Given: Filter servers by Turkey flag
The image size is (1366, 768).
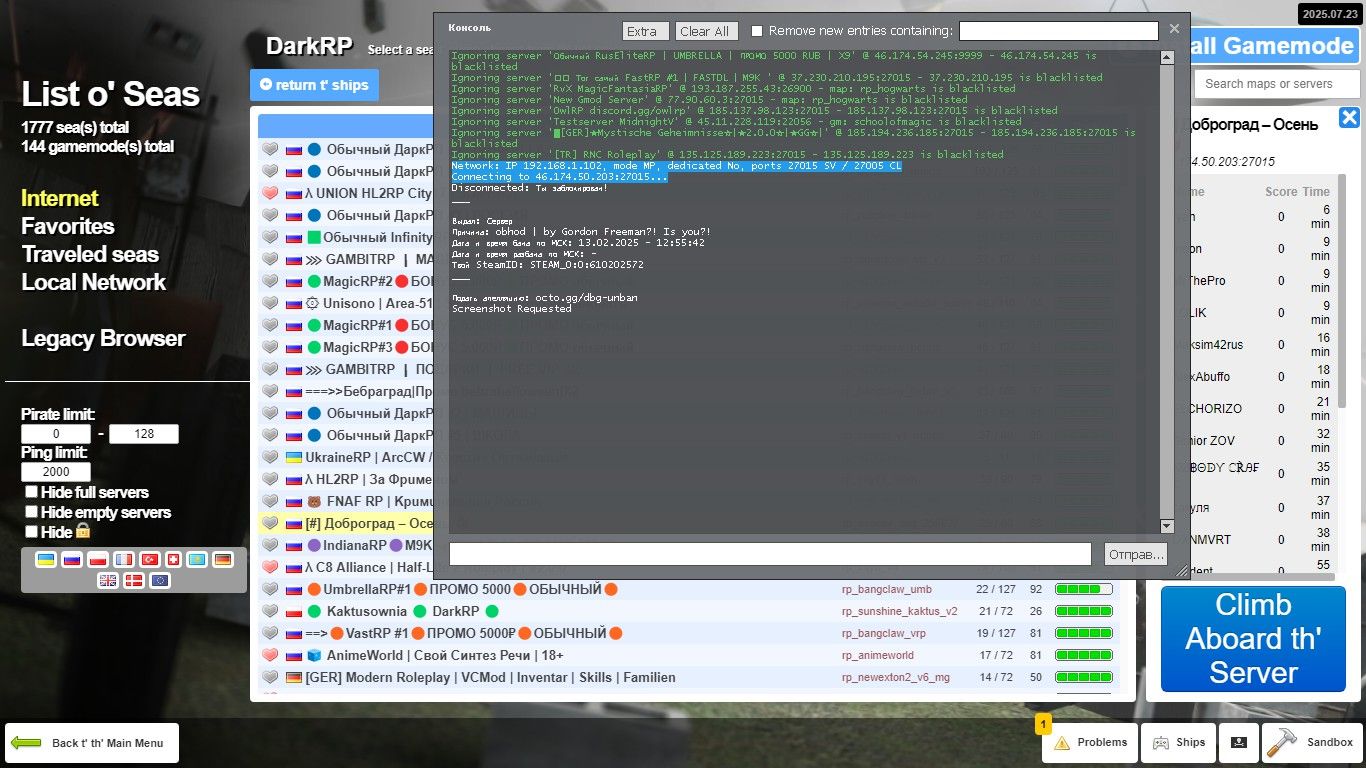Looking at the screenshot, I should pos(150,559).
